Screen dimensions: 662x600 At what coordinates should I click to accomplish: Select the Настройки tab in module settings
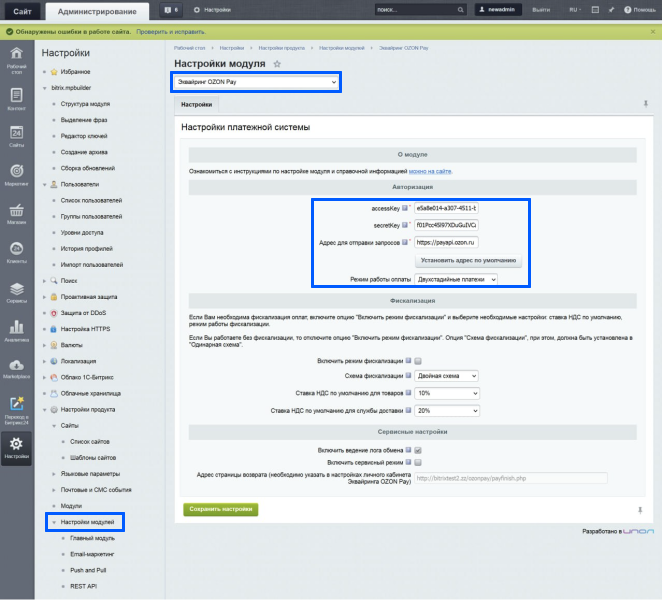[196, 104]
